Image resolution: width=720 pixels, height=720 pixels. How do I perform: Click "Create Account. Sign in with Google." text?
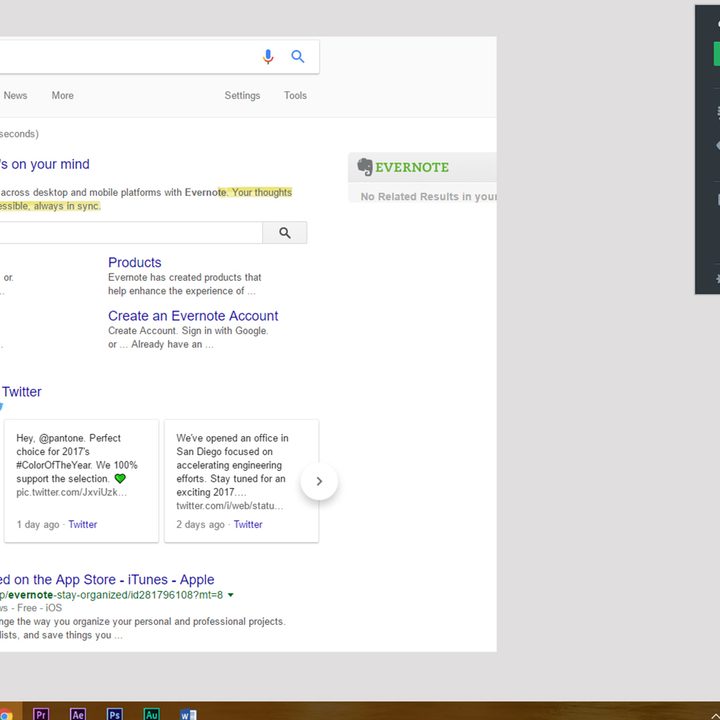click(x=188, y=331)
